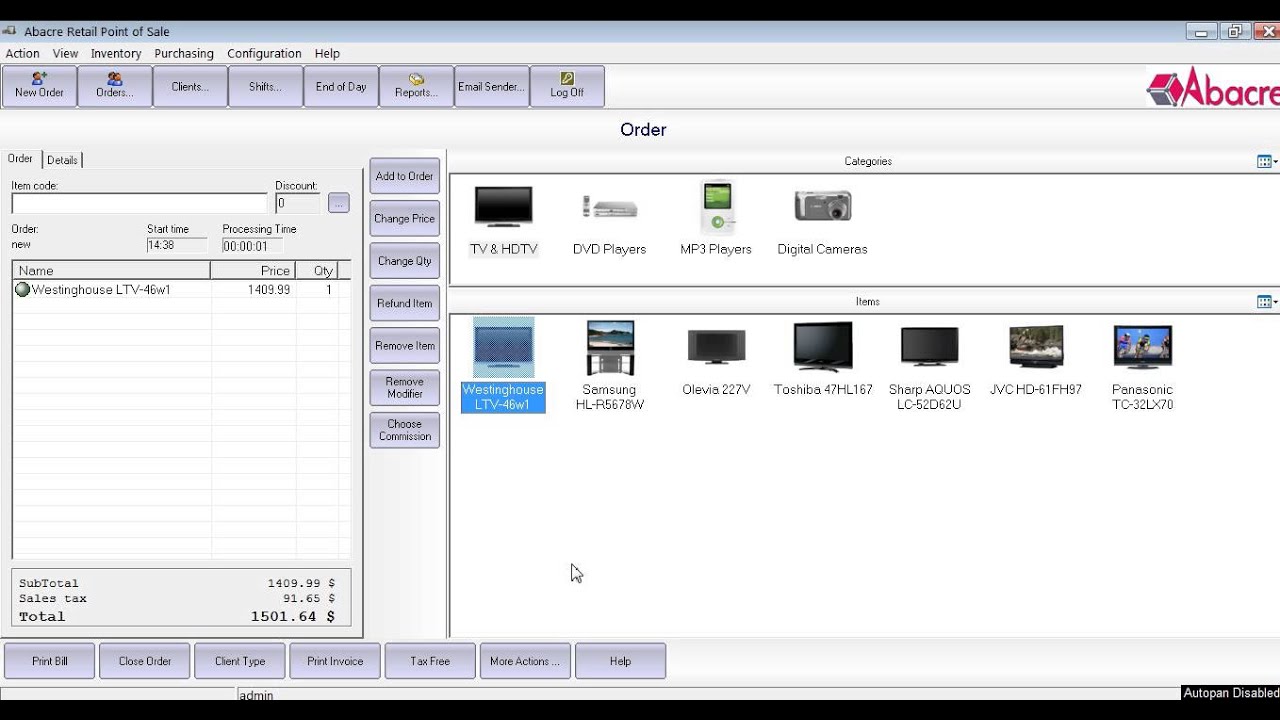The width and height of the screenshot is (1280, 720).
Task: Select the Sharp AQUOS LC-52D62U item
Action: pyautogui.click(x=930, y=365)
